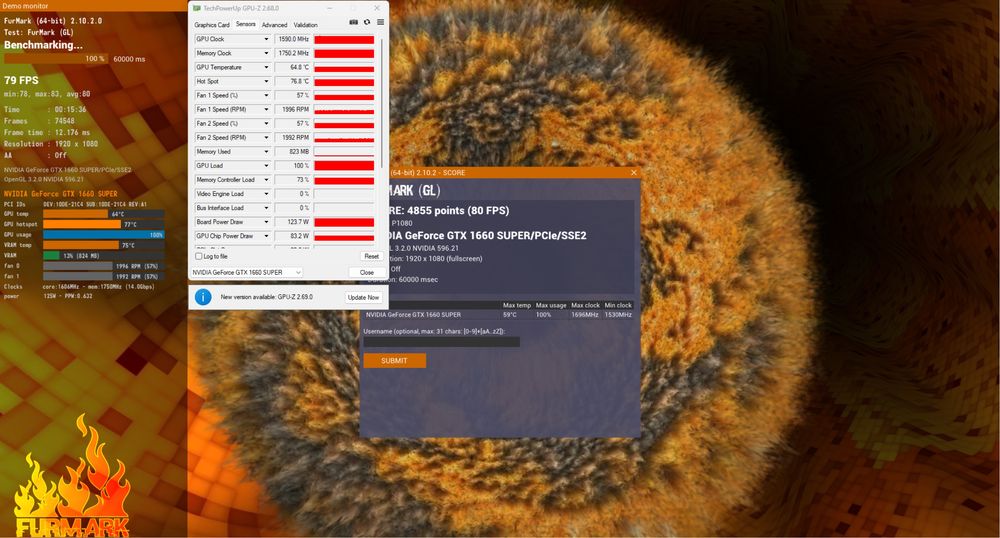
Task: Click the Update Now button
Action: pyautogui.click(x=364, y=297)
